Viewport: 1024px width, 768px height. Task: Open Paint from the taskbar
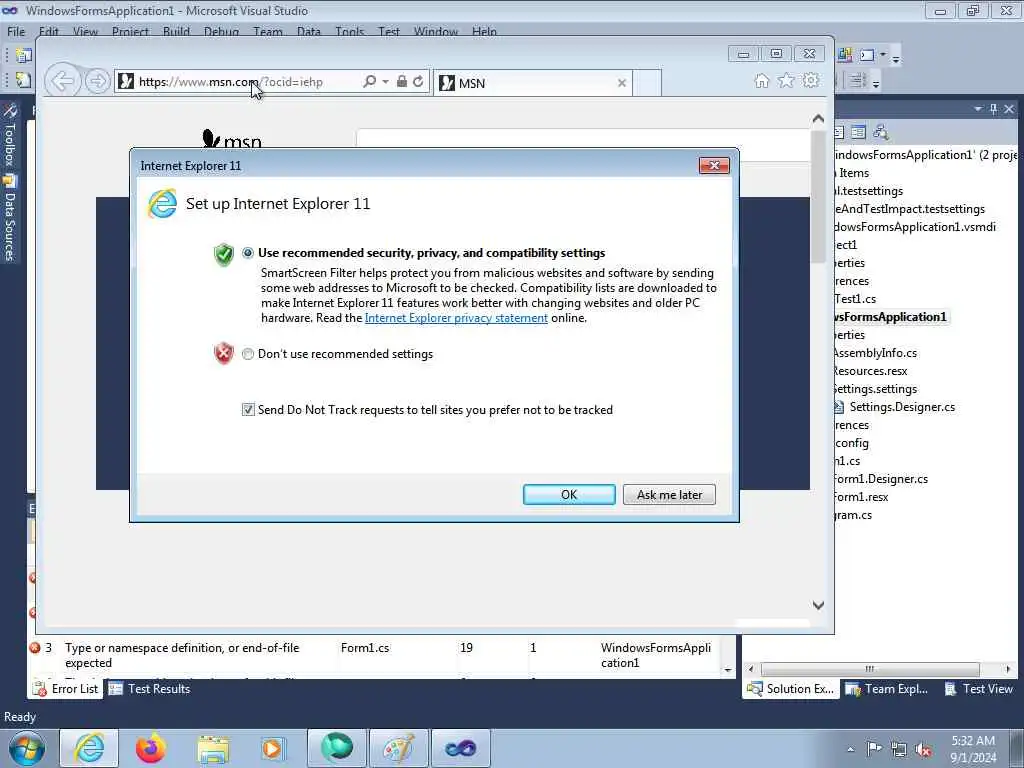[x=398, y=748]
